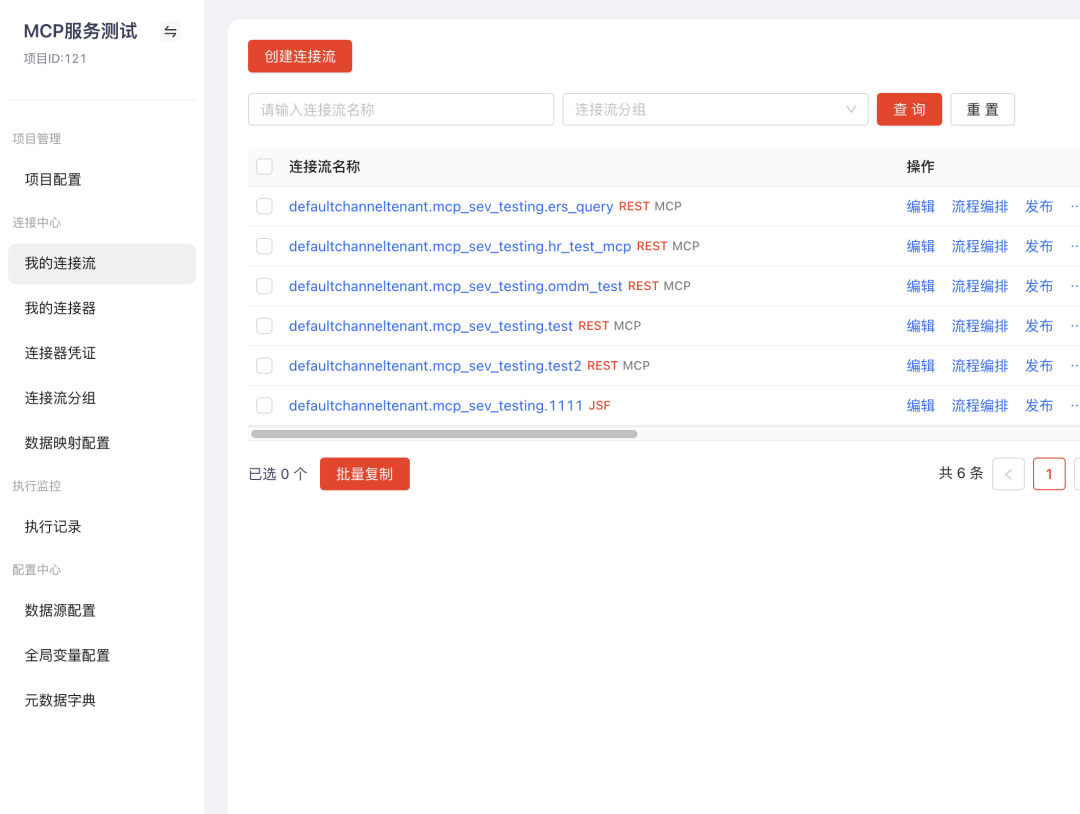Screen dimensions: 1080x814
Task: Open the 连接流分组 dropdown filter
Action: (715, 110)
